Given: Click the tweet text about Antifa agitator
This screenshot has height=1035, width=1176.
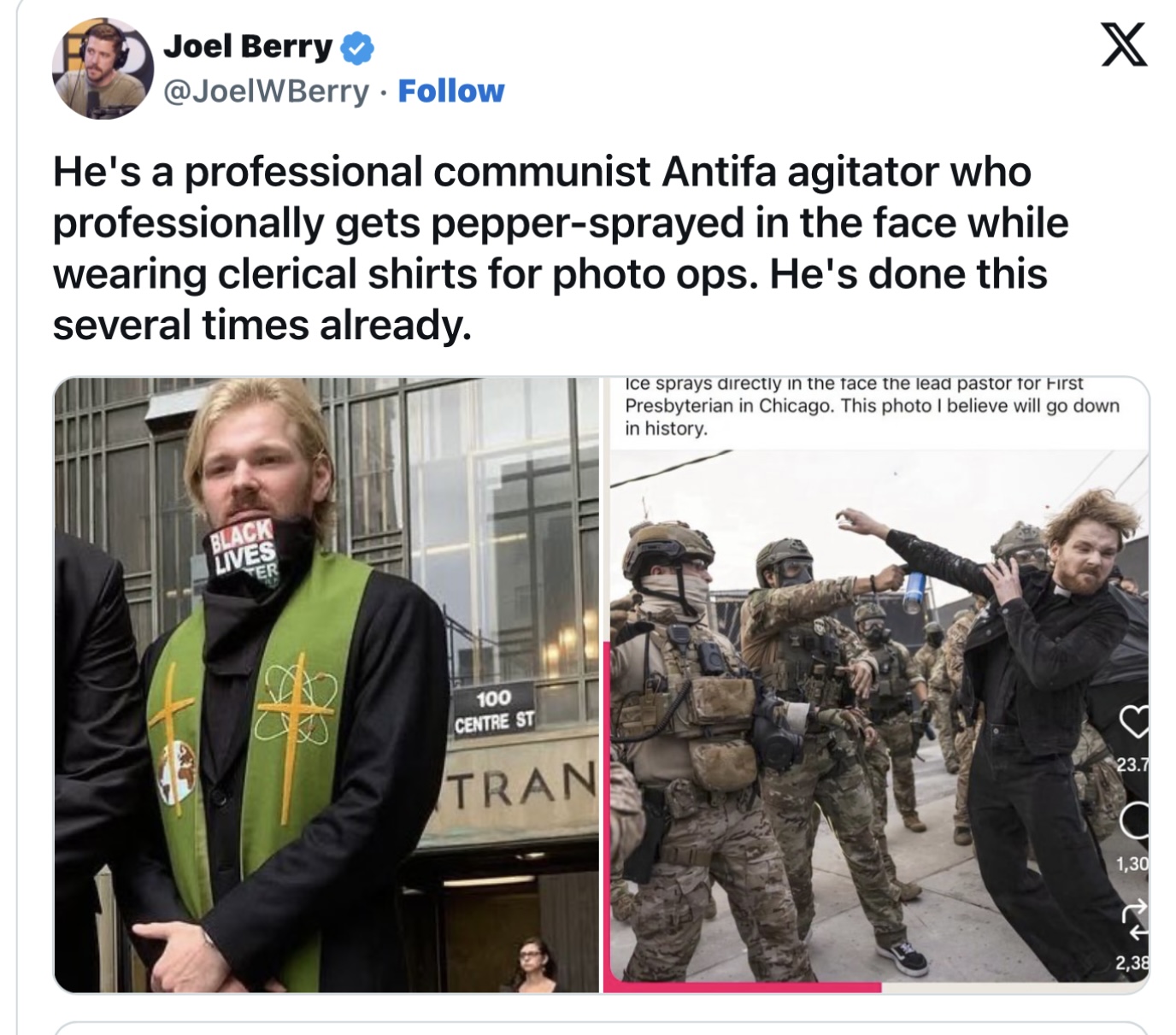Looking at the screenshot, I should point(561,248).
